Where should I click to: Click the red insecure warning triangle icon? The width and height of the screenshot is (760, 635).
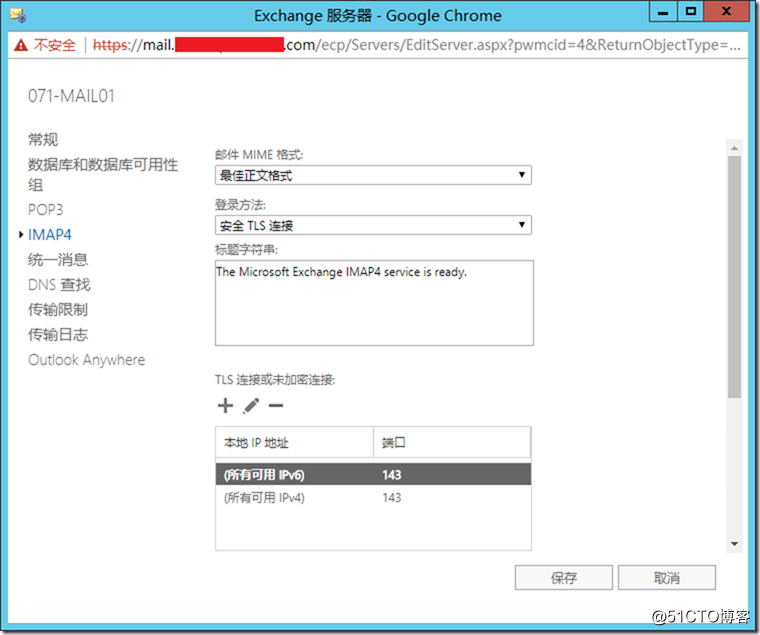pyautogui.click(x=21, y=45)
